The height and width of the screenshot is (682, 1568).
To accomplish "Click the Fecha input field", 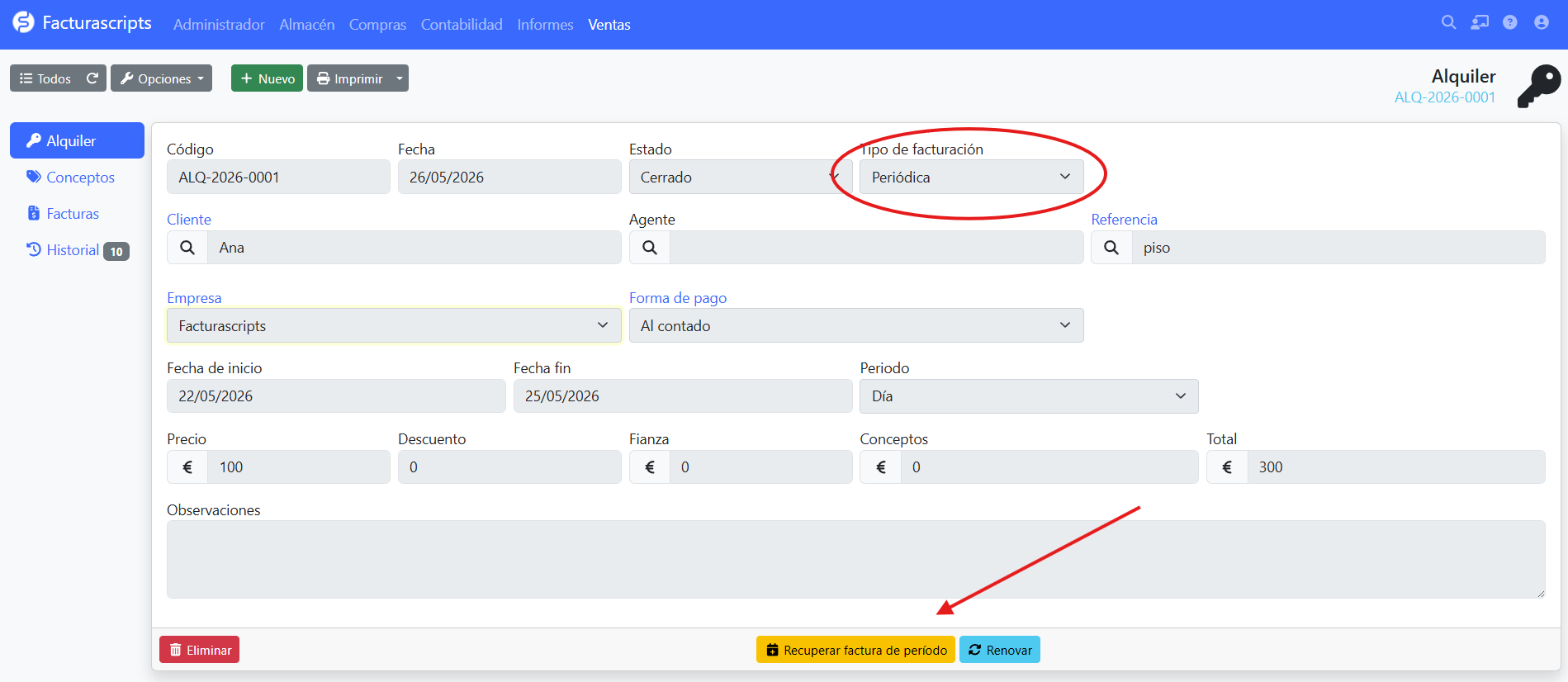I will point(509,178).
